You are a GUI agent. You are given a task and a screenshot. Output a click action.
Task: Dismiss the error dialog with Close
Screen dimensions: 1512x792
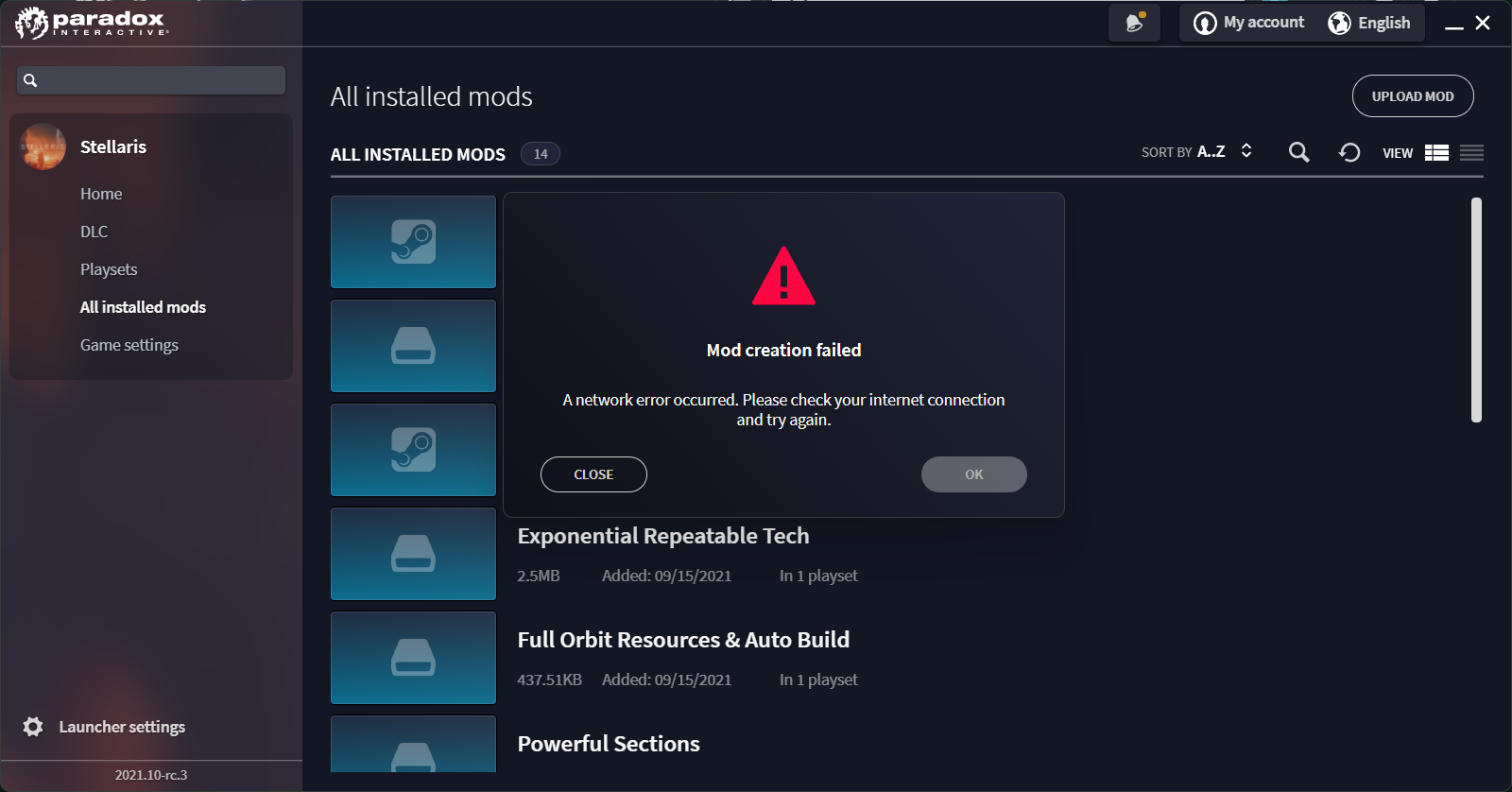click(593, 474)
